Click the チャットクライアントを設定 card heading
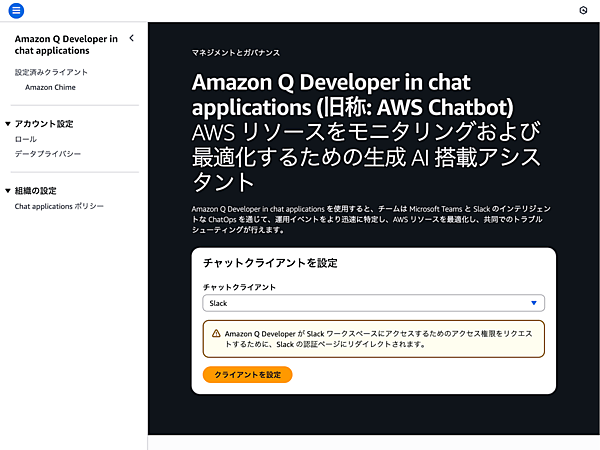Image resolution: width=600 pixels, height=450 pixels. tap(269, 263)
